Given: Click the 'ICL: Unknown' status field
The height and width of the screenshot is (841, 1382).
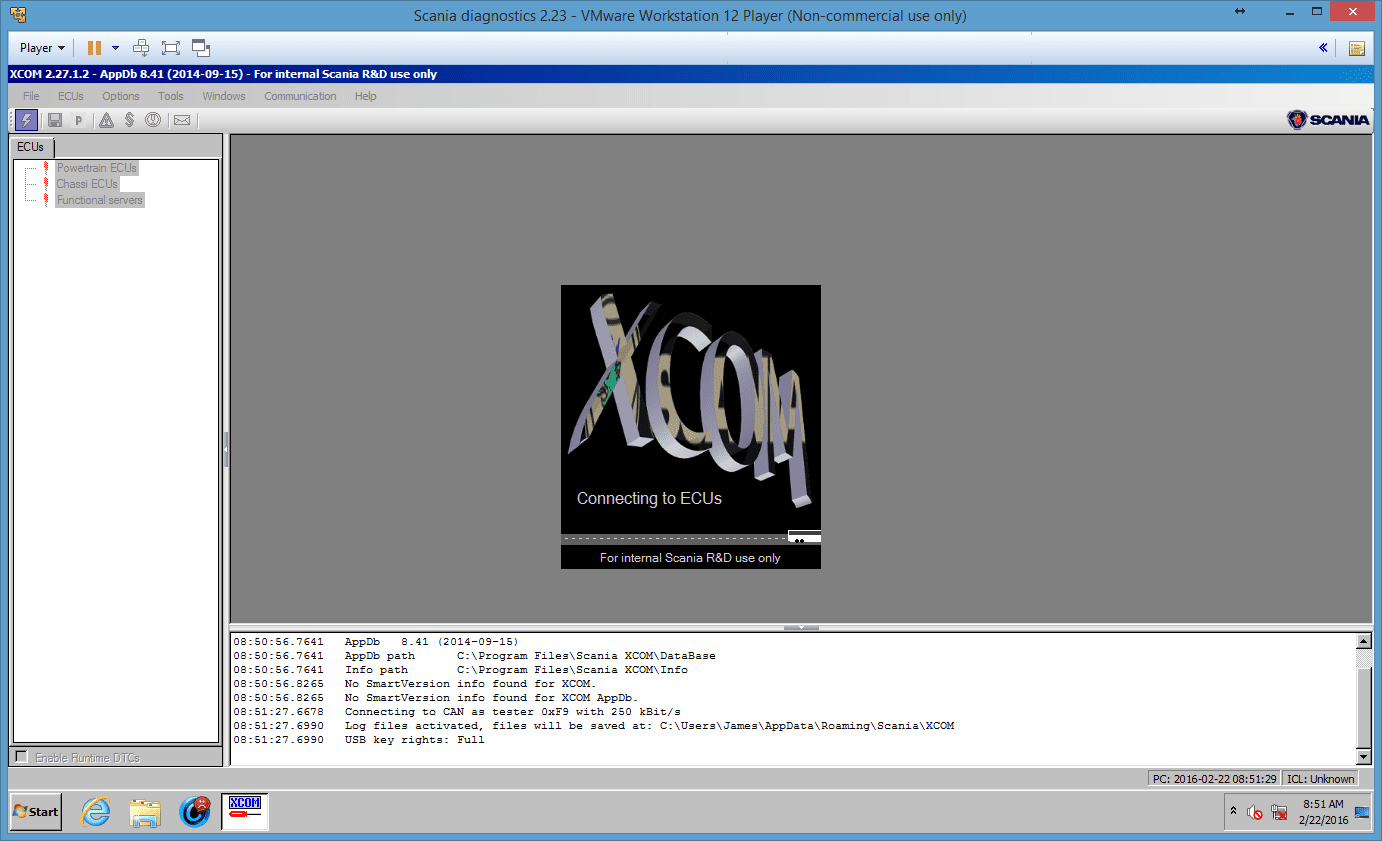Looking at the screenshot, I should (x=1320, y=779).
